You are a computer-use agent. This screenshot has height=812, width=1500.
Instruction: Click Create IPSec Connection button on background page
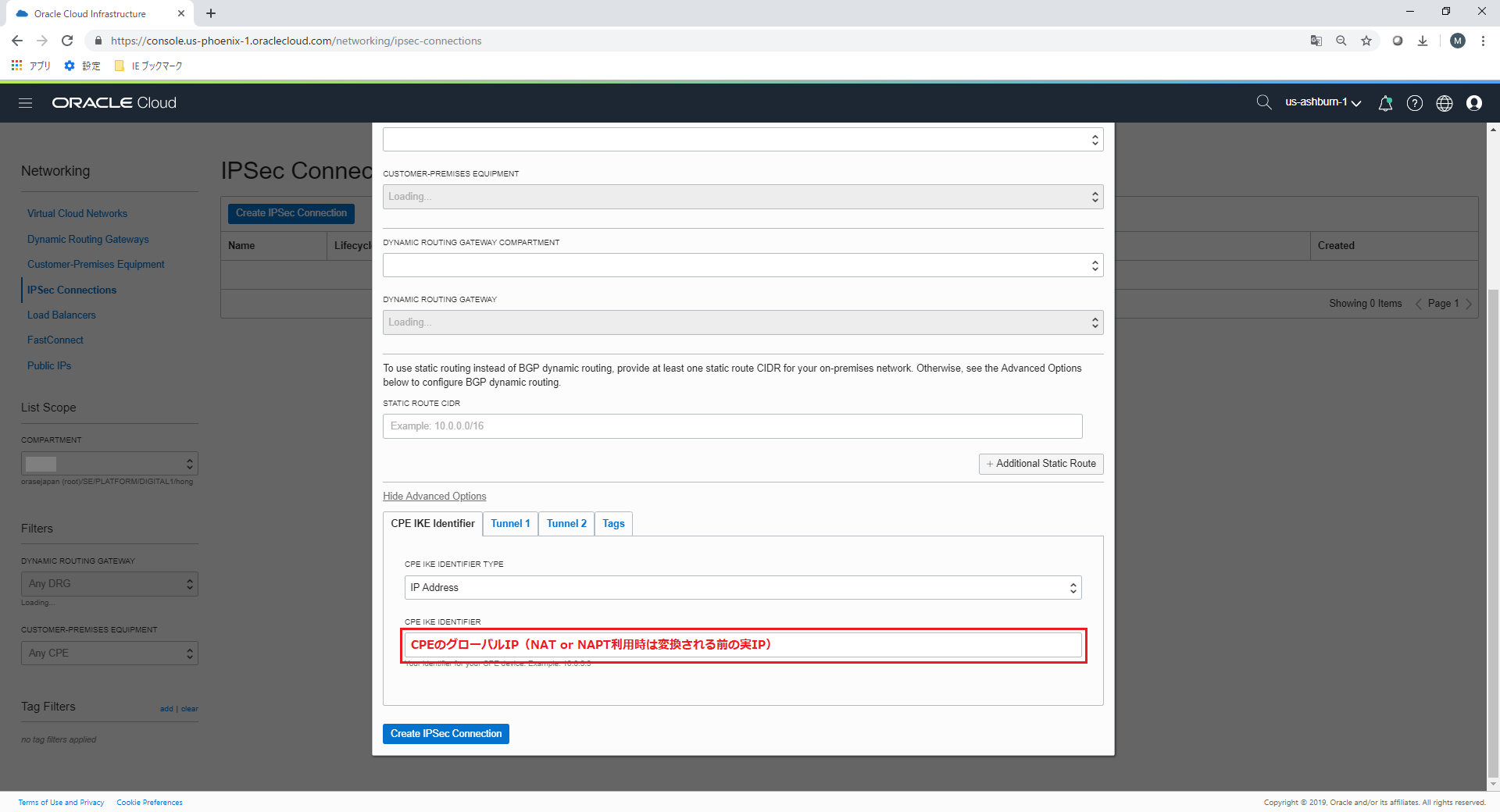(x=291, y=213)
